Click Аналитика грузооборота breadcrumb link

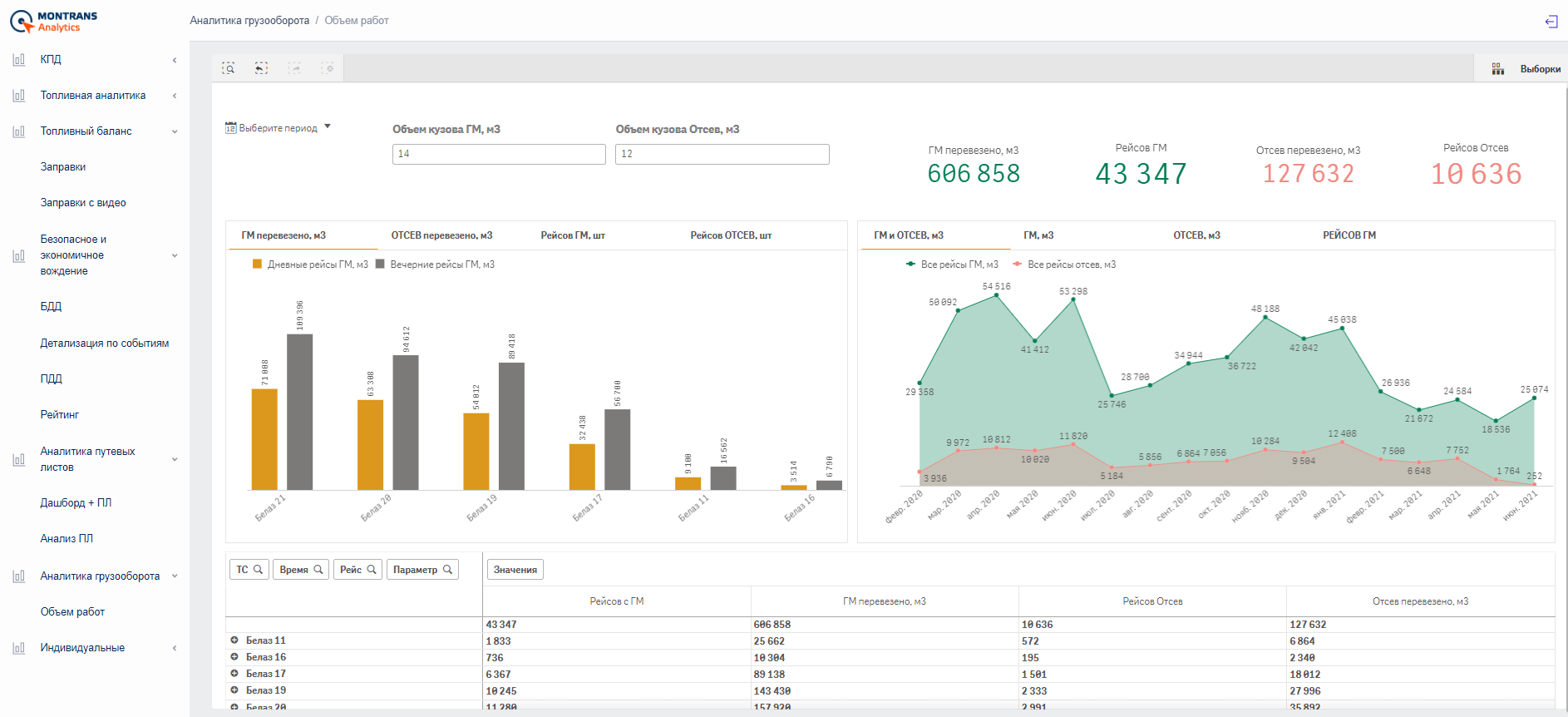pyautogui.click(x=249, y=21)
